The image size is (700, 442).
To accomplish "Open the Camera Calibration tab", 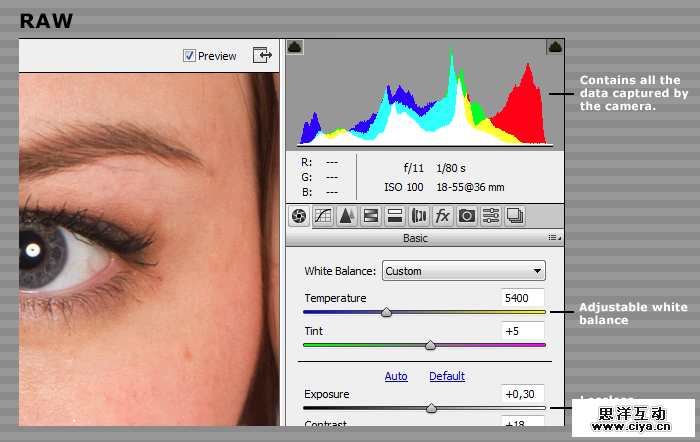I will pos(466,216).
